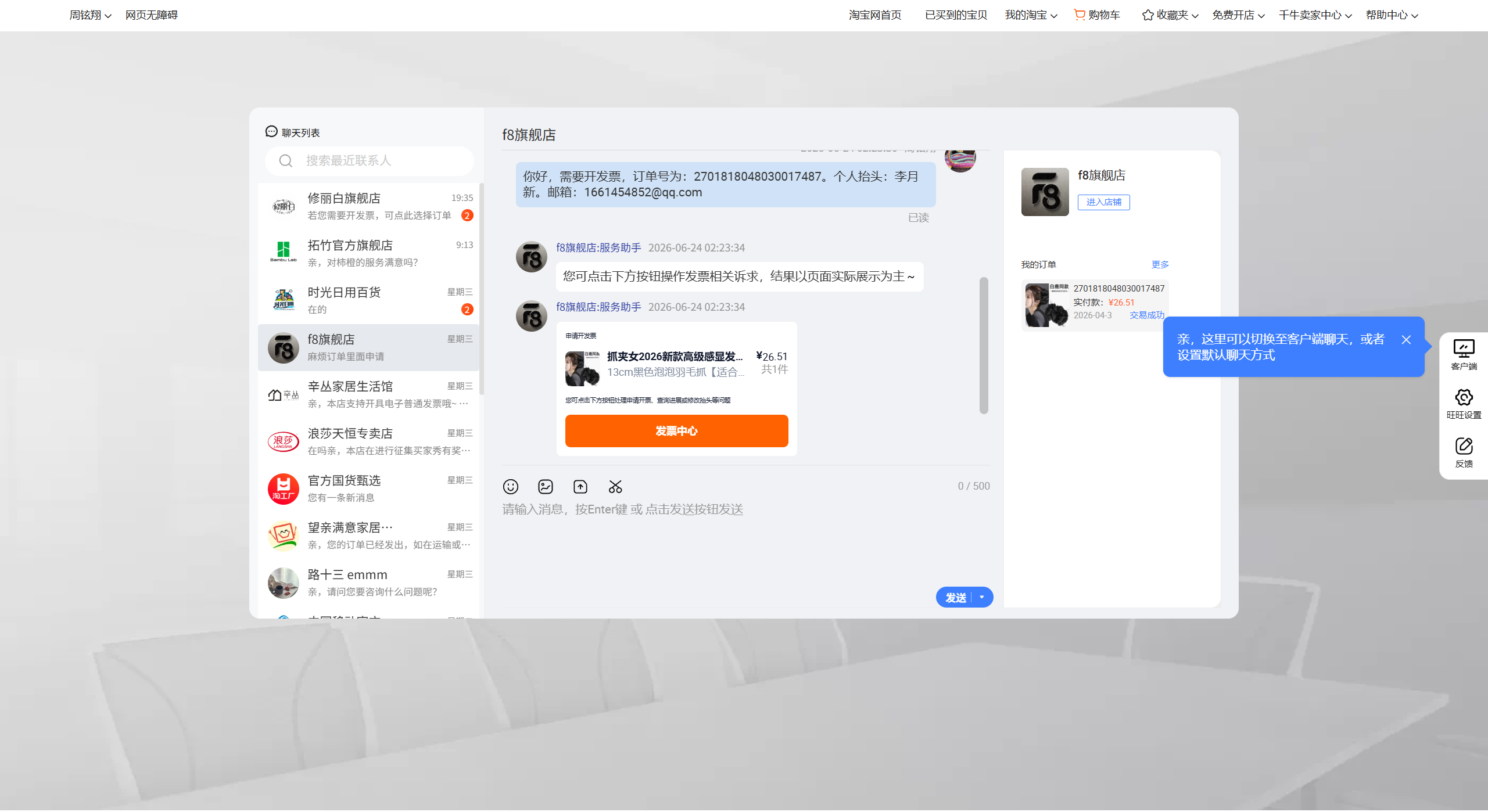Viewport: 1488px width, 812px height.
Task: Click product title 抓夹女2026新款高级感显发
Action: pyautogui.click(x=675, y=357)
